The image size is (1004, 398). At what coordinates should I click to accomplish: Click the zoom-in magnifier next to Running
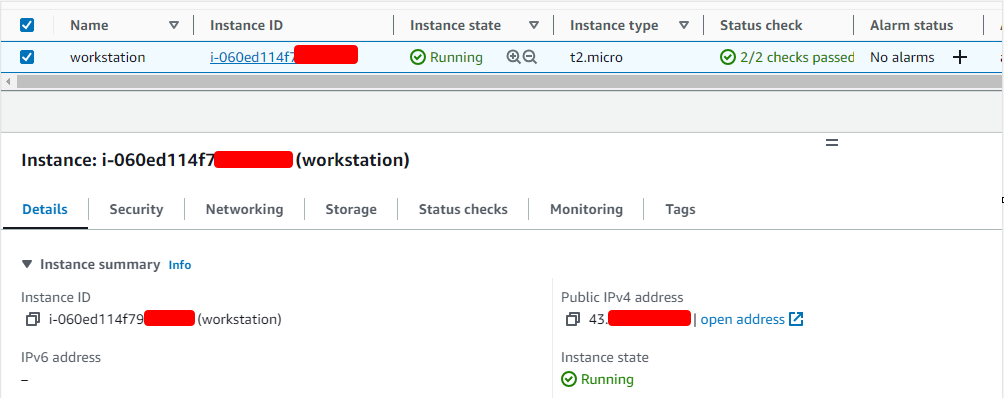tap(513, 57)
